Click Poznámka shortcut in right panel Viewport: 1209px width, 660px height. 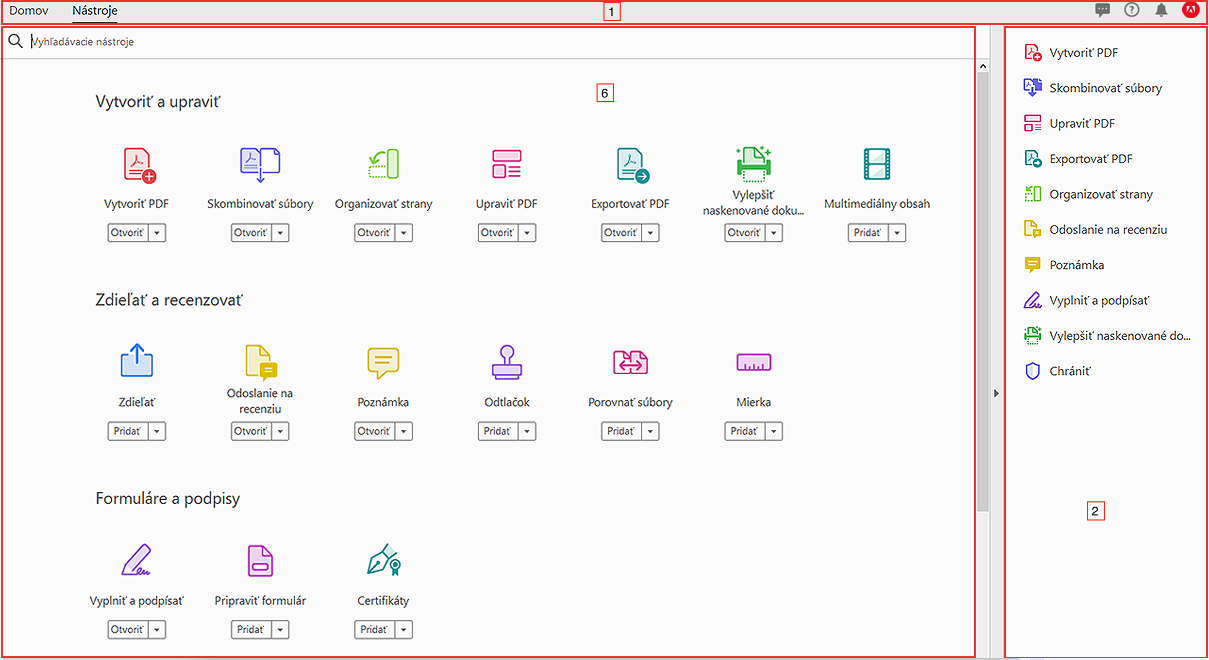[x=1064, y=265]
